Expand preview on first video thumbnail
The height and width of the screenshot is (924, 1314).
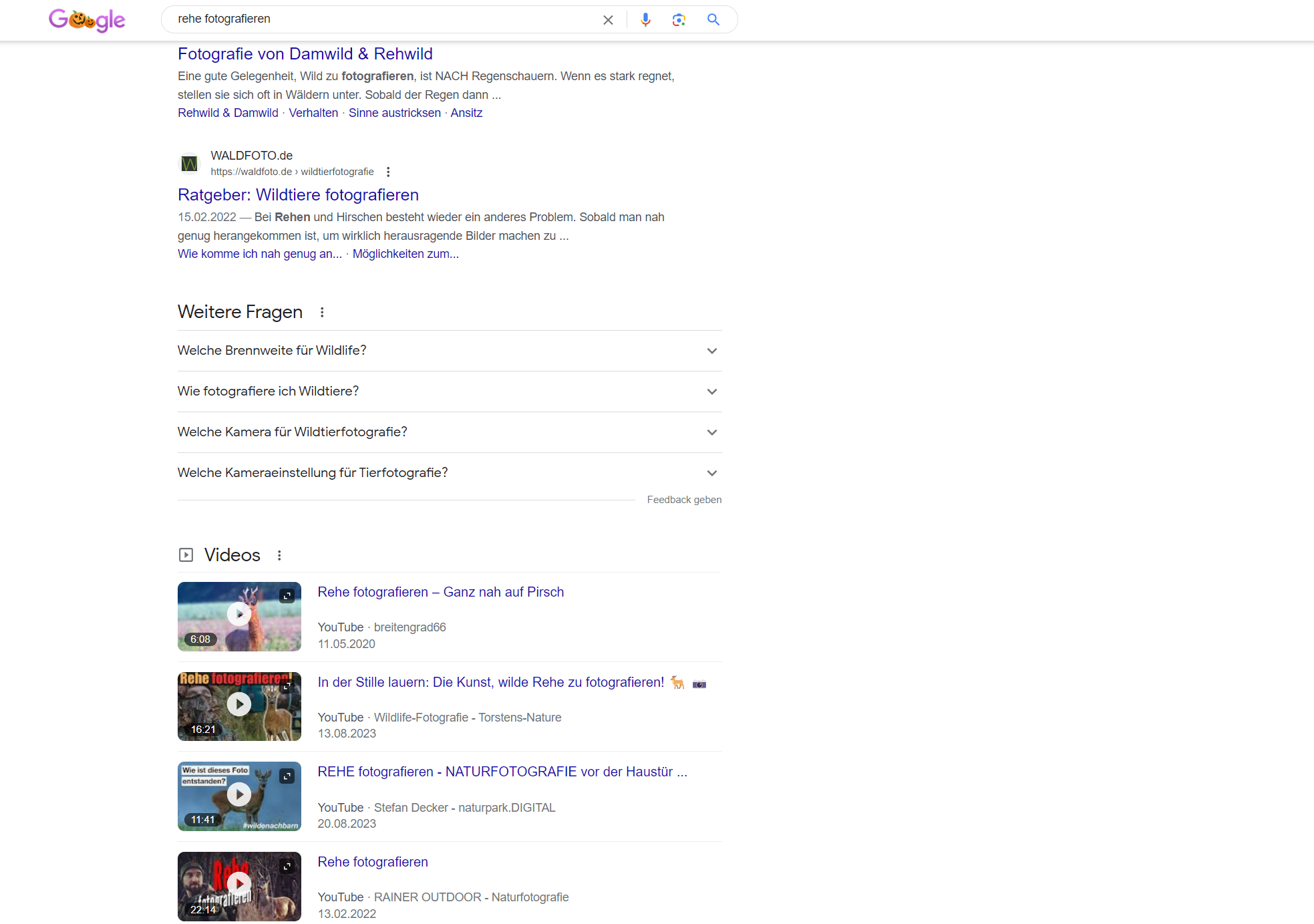[x=287, y=595]
